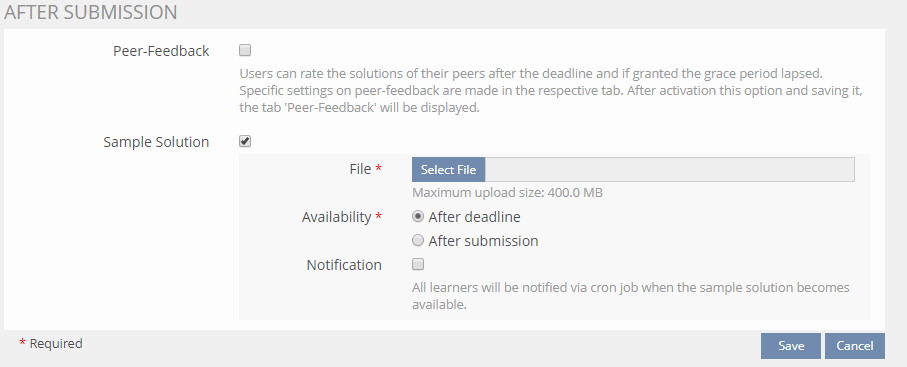Tick the Notification checkbox
This screenshot has width=907, height=367.
pyautogui.click(x=418, y=265)
